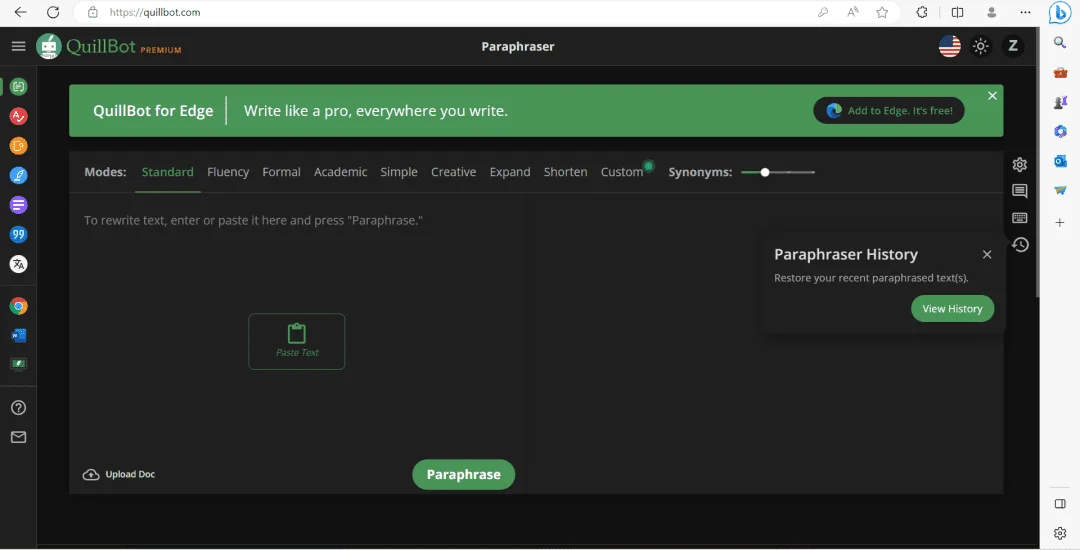Open the browser profile icon

[992, 12]
